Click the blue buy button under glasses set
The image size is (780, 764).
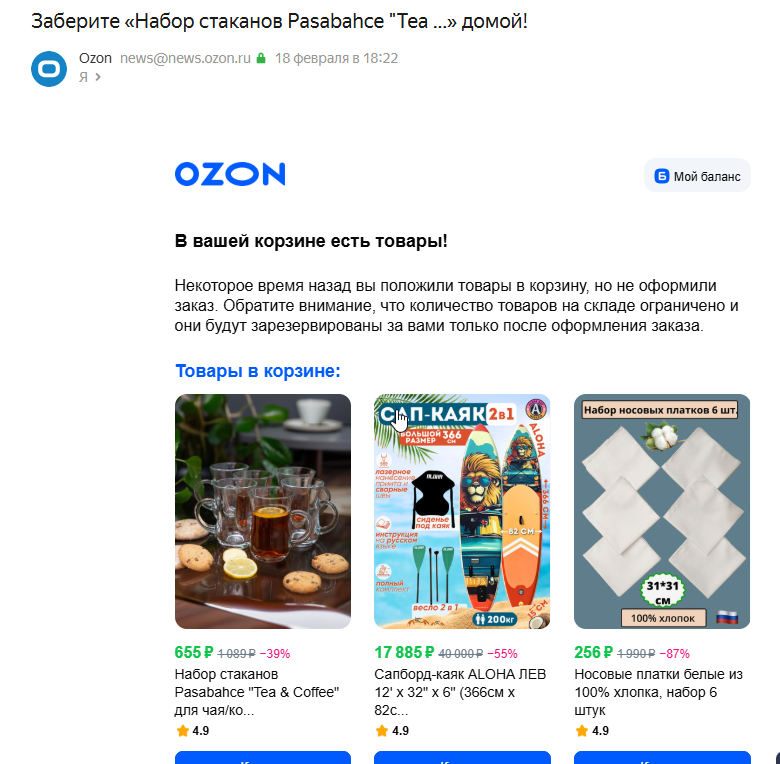click(263, 758)
